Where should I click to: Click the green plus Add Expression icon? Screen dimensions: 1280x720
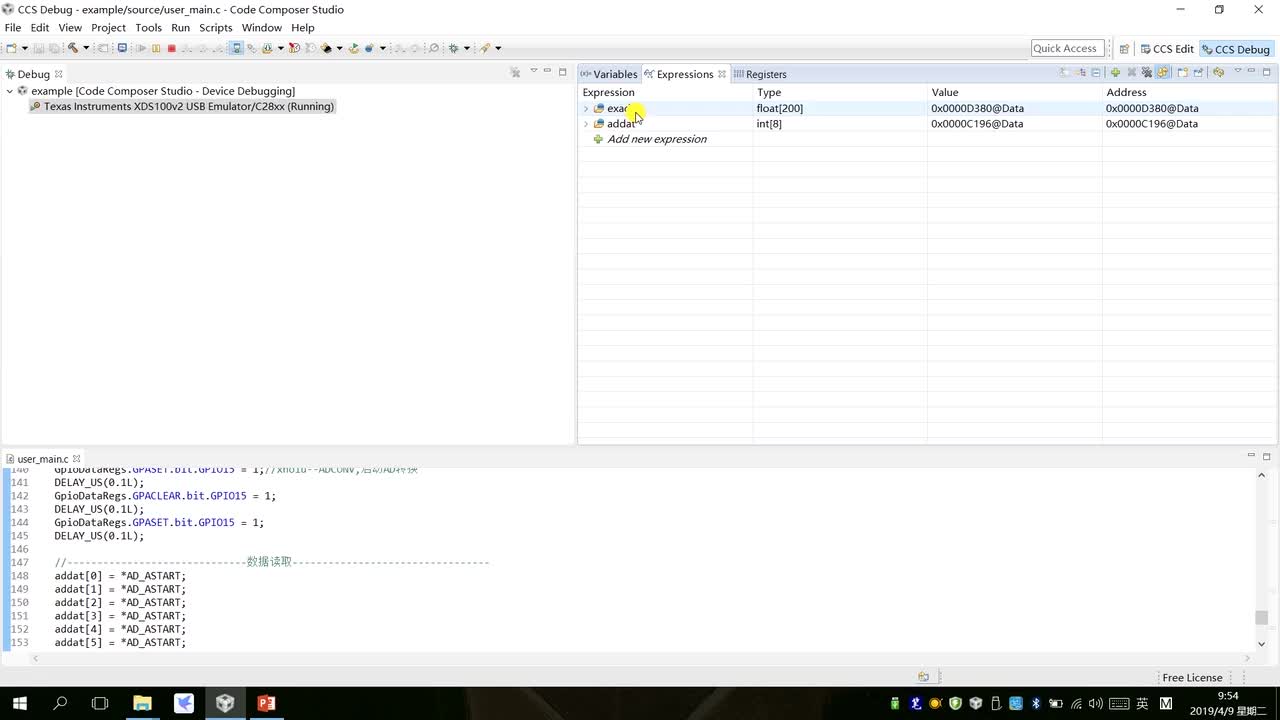1115,72
